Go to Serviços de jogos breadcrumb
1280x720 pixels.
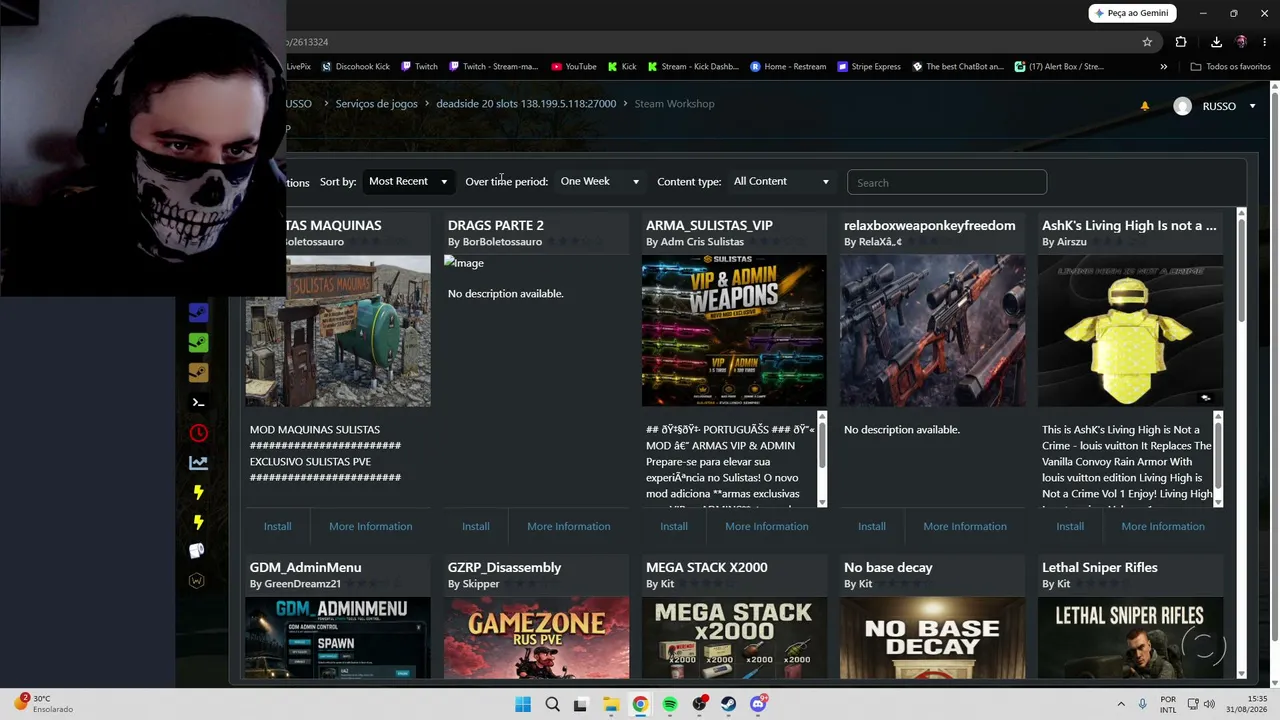pyautogui.click(x=376, y=104)
